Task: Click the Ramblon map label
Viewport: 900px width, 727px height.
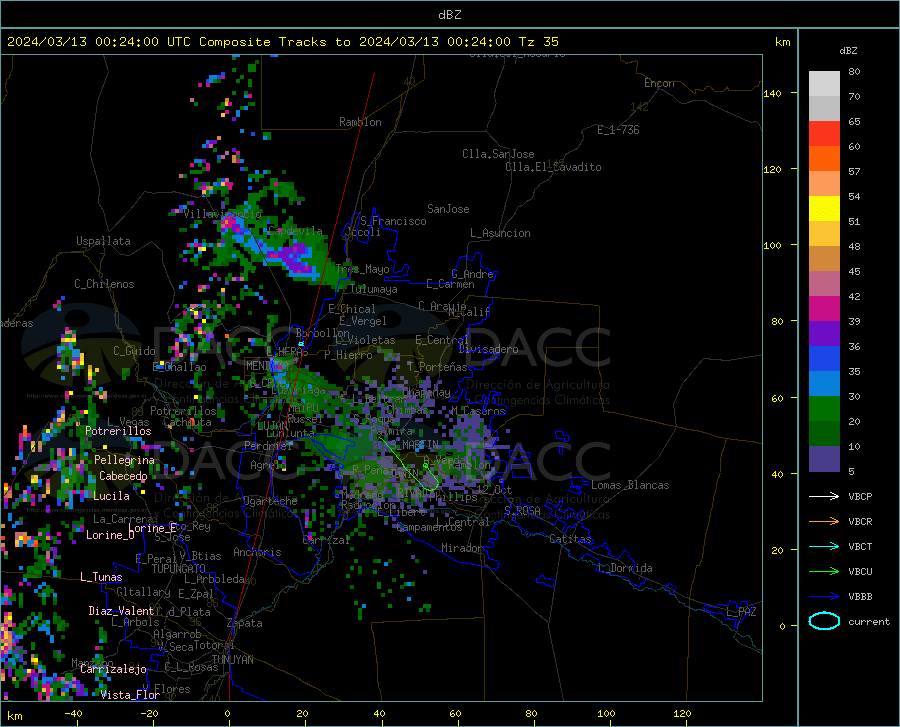Action: click(360, 122)
